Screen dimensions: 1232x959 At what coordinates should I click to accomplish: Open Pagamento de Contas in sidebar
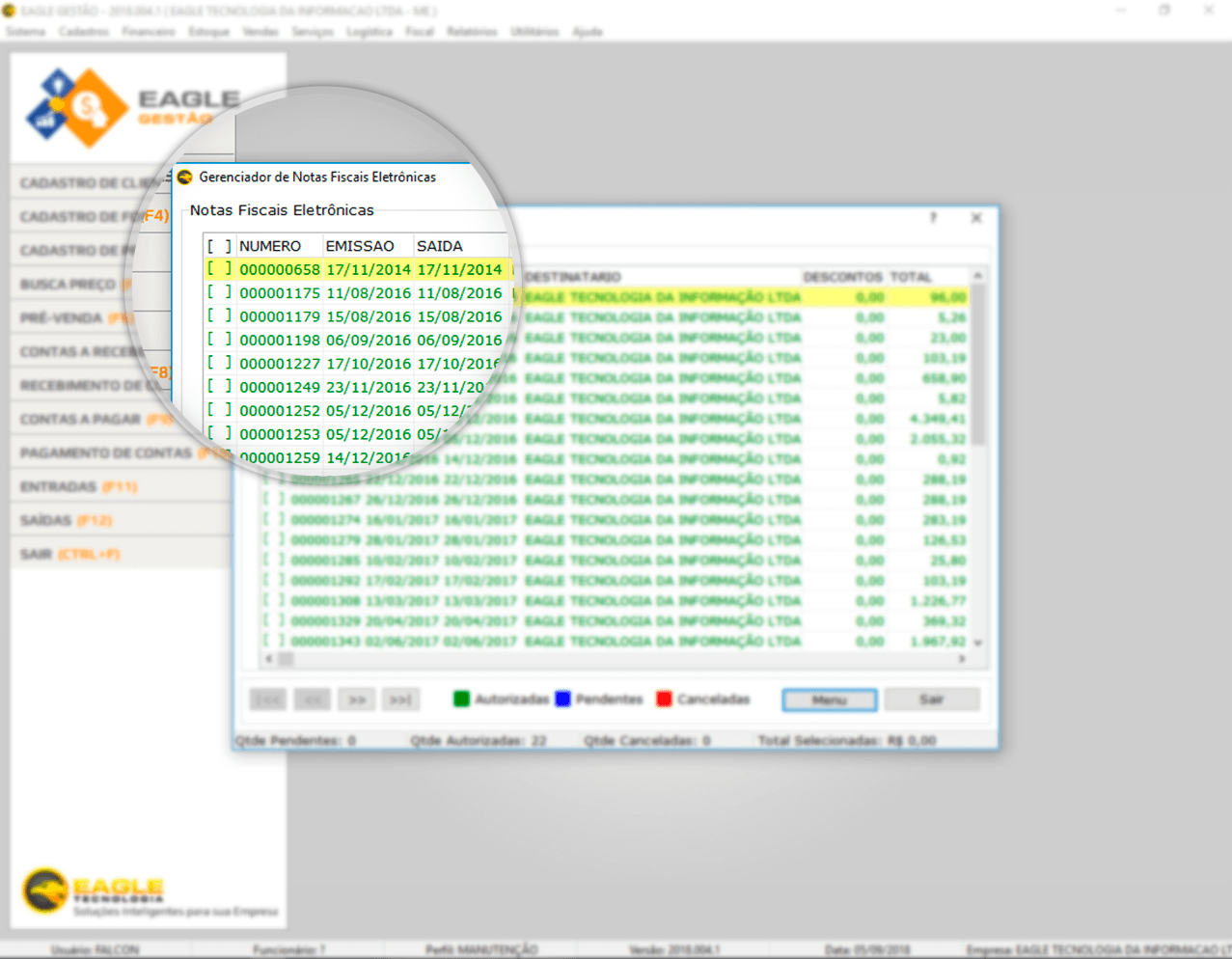[x=122, y=453]
